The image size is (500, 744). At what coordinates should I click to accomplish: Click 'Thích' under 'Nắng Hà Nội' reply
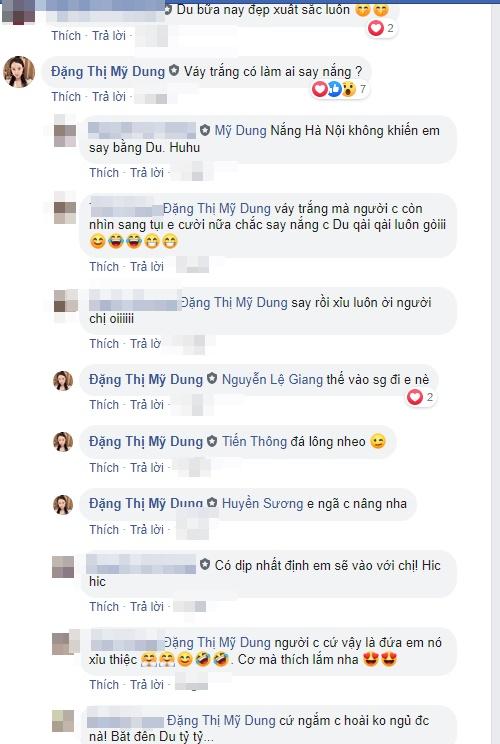tap(104, 173)
